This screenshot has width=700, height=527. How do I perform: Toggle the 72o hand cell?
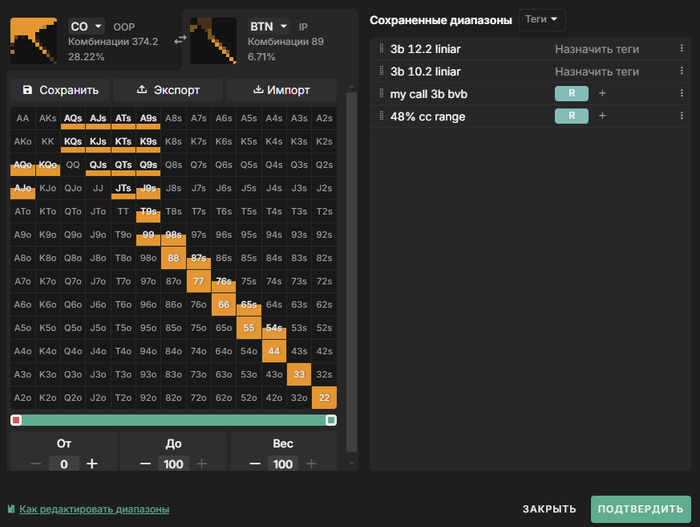pos(199,397)
